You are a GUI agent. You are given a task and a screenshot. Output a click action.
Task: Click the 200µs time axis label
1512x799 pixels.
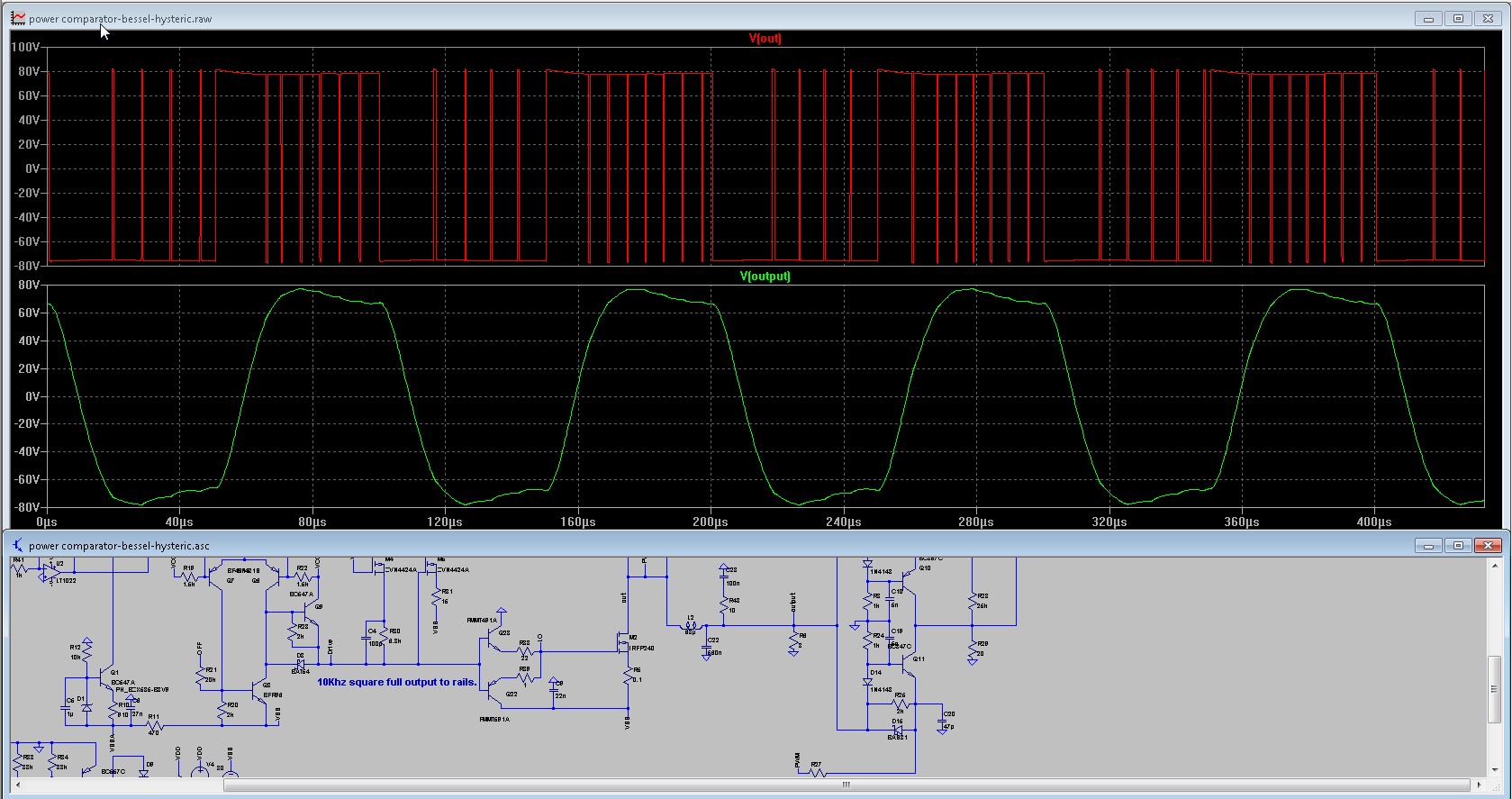[711, 522]
